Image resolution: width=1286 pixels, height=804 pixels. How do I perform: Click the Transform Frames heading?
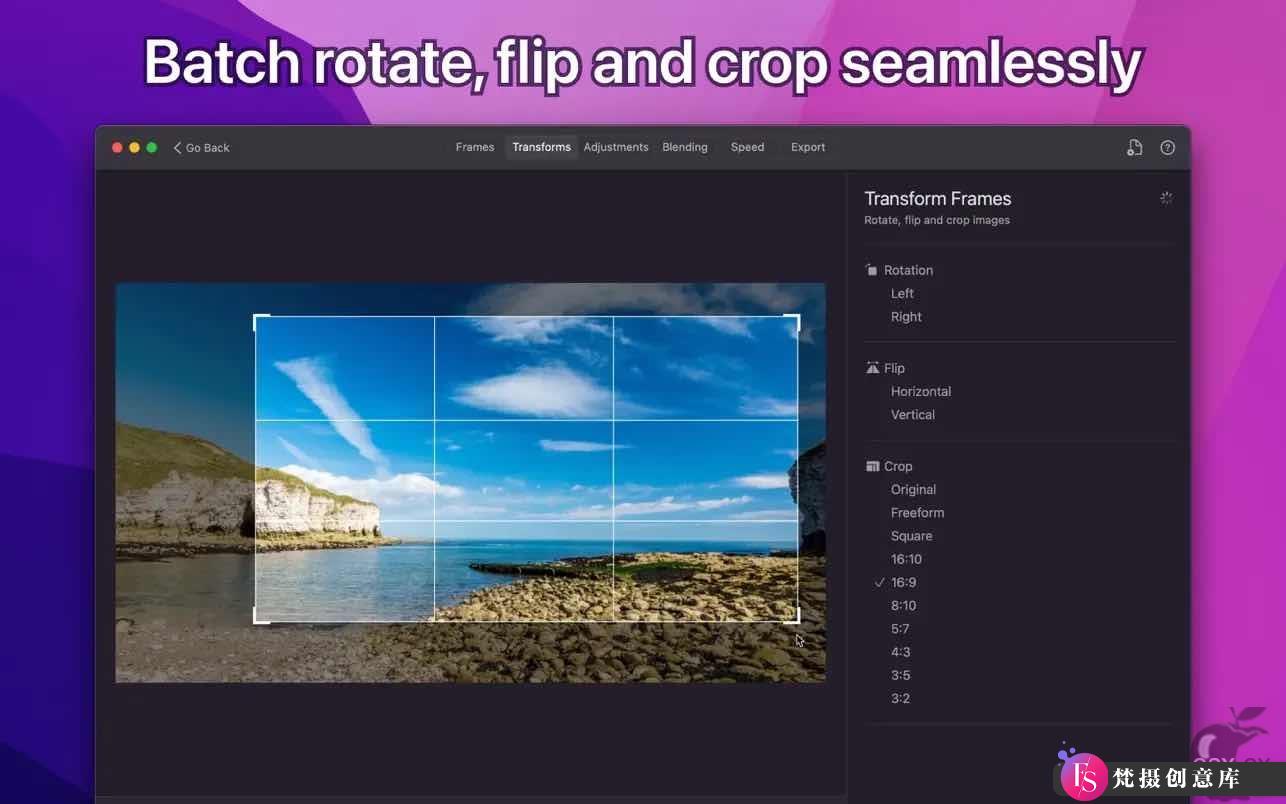point(937,198)
